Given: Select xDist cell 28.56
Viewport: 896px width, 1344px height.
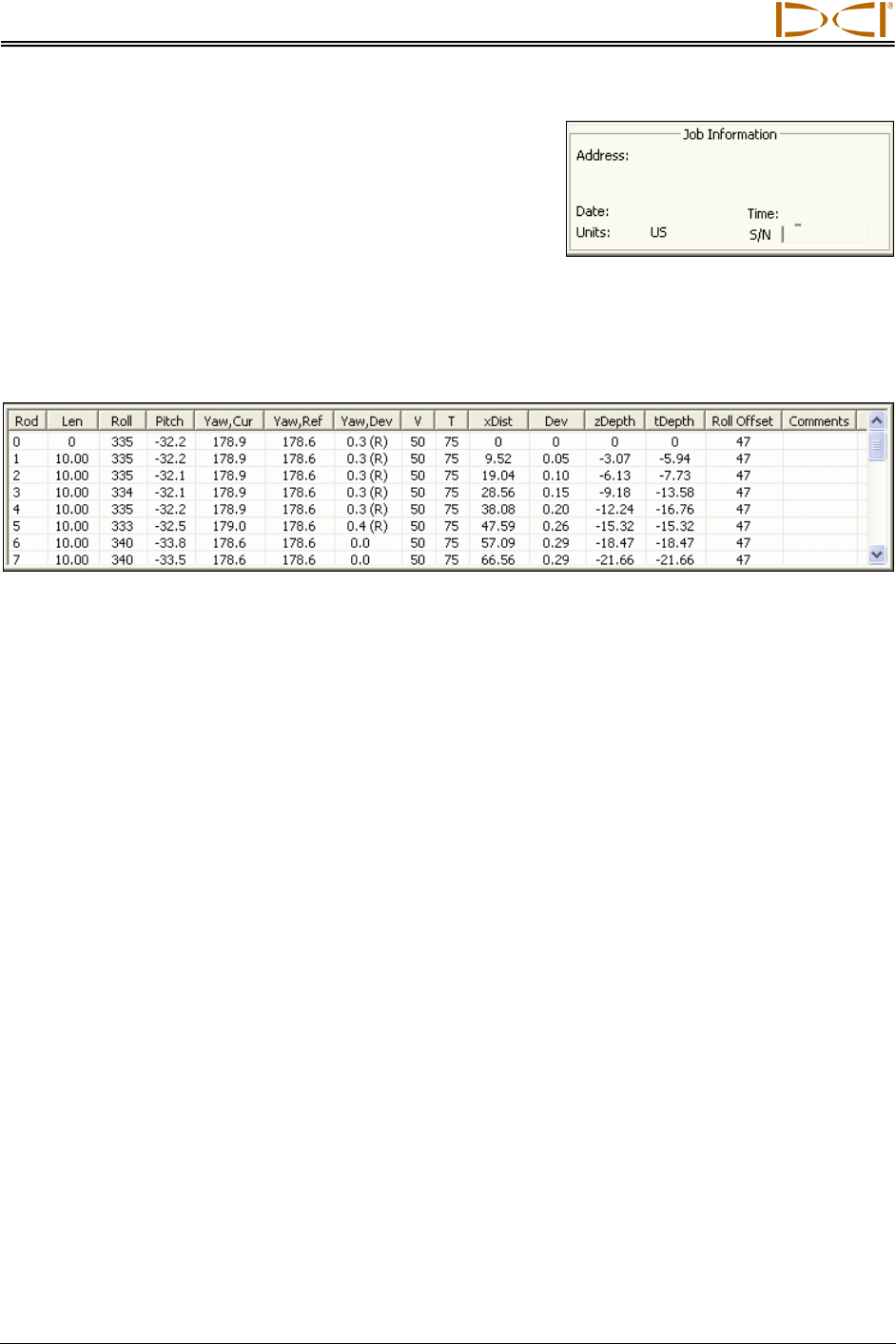Looking at the screenshot, I should [498, 493].
